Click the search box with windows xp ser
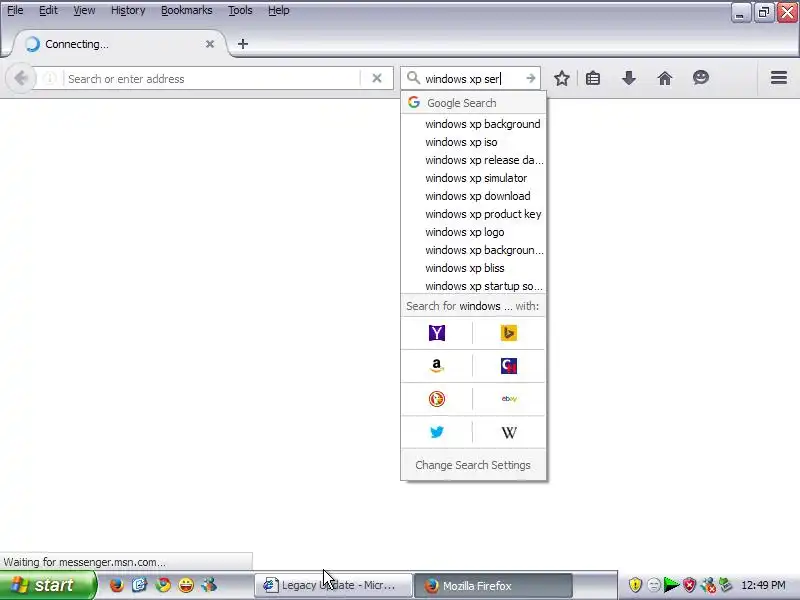Image resolution: width=800 pixels, height=600 pixels. pyautogui.click(x=472, y=79)
